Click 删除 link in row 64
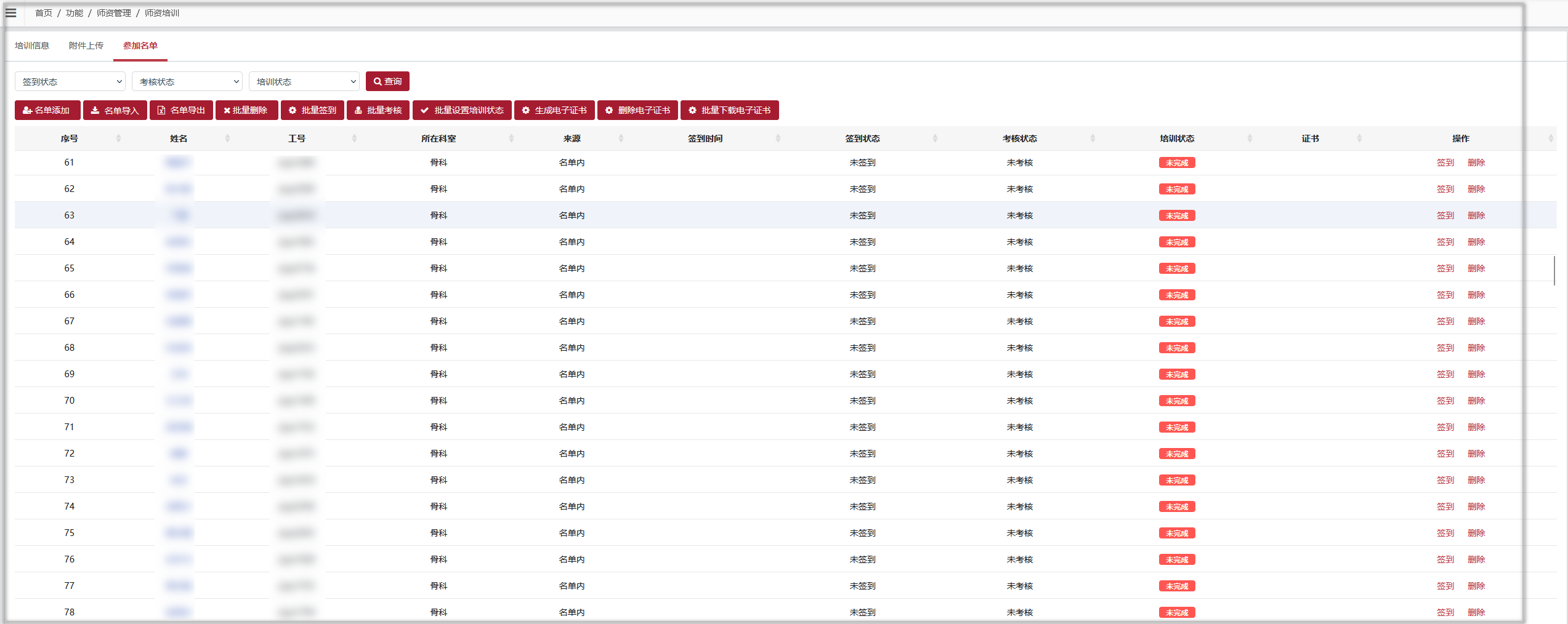This screenshot has width=1568, height=624. (1476, 242)
